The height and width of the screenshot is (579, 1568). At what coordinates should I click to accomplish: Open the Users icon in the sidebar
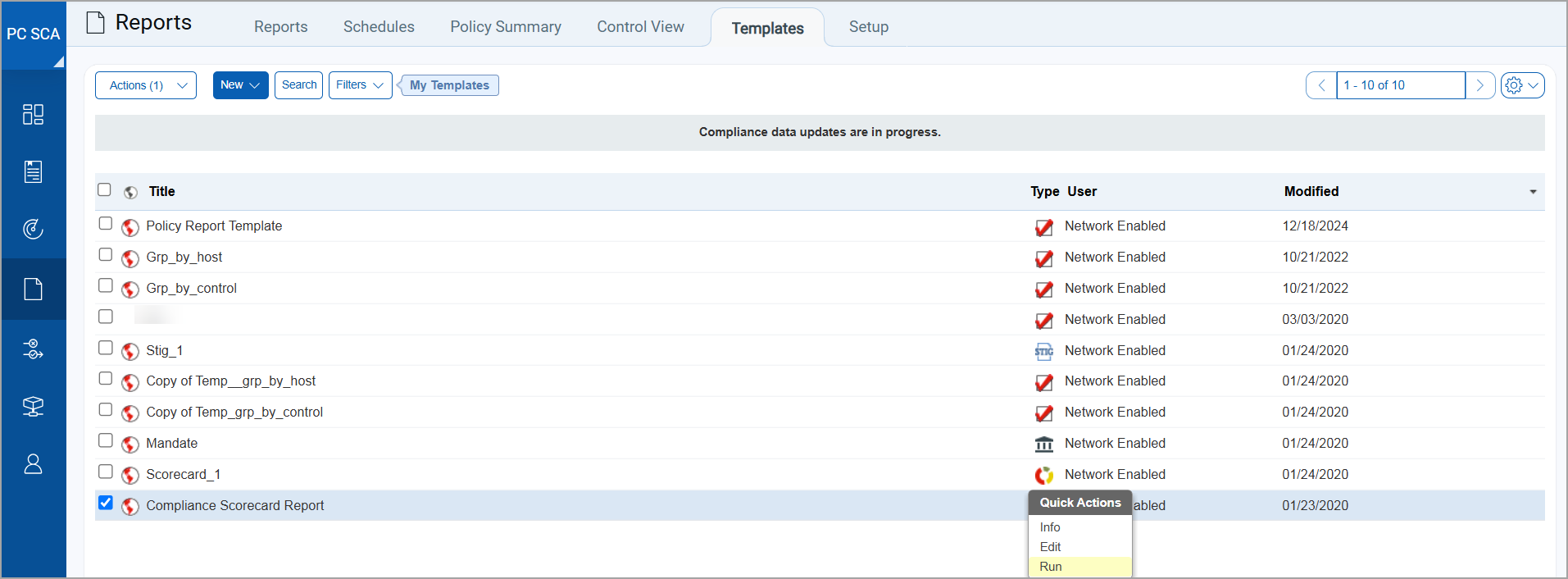click(x=33, y=464)
